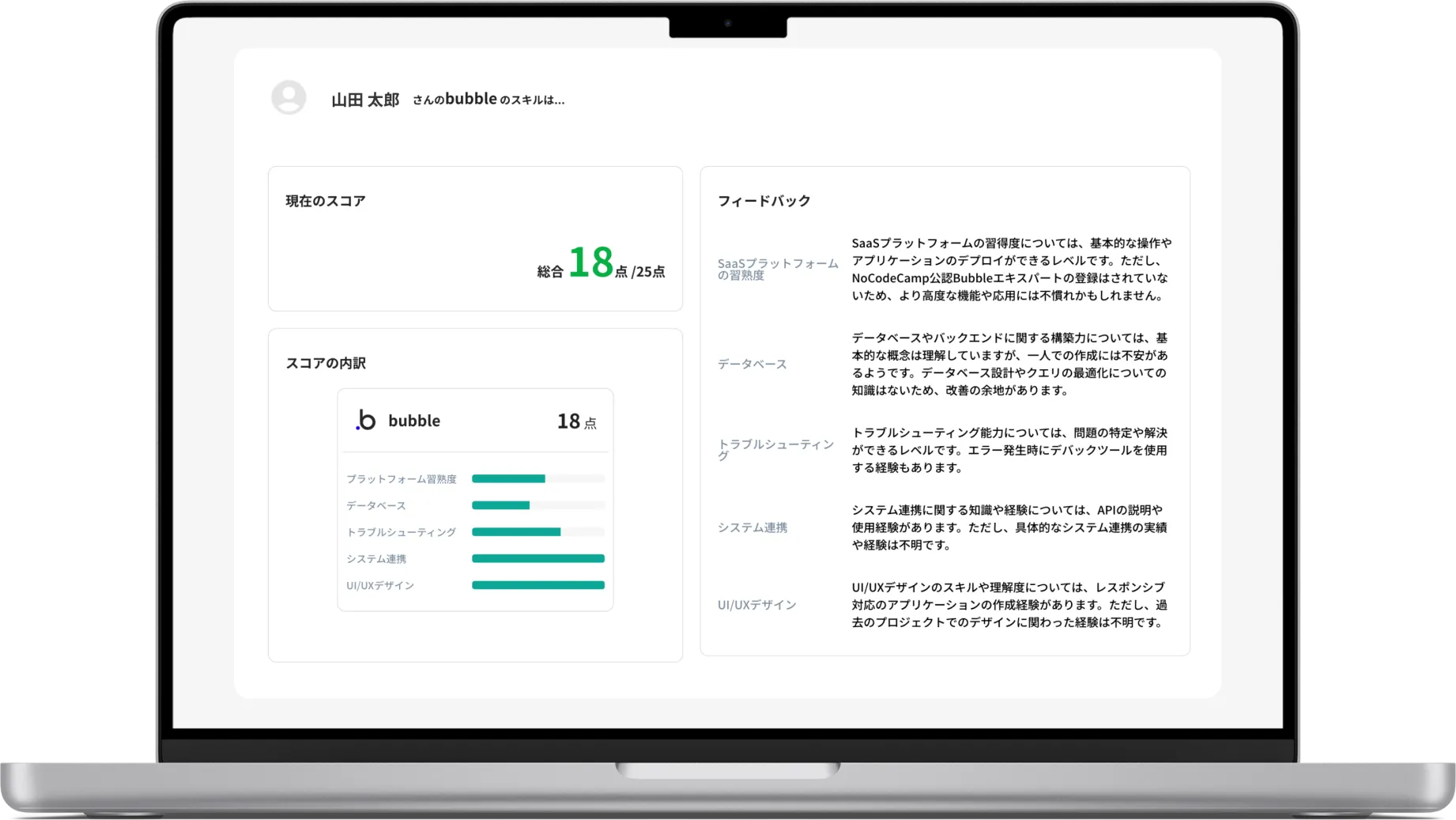Image resolution: width=1456 pixels, height=820 pixels.
Task: Click the database feedback paragraph
Action: 1010,364
